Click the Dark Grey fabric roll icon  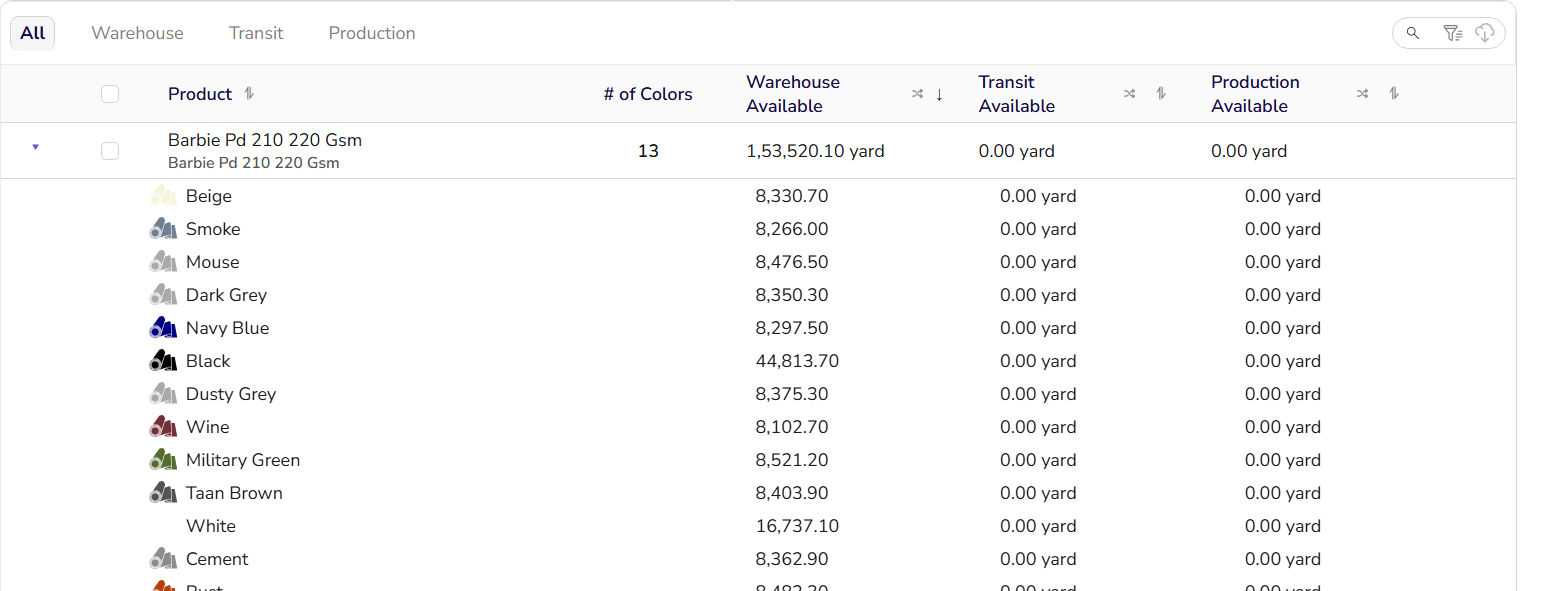[x=163, y=295]
